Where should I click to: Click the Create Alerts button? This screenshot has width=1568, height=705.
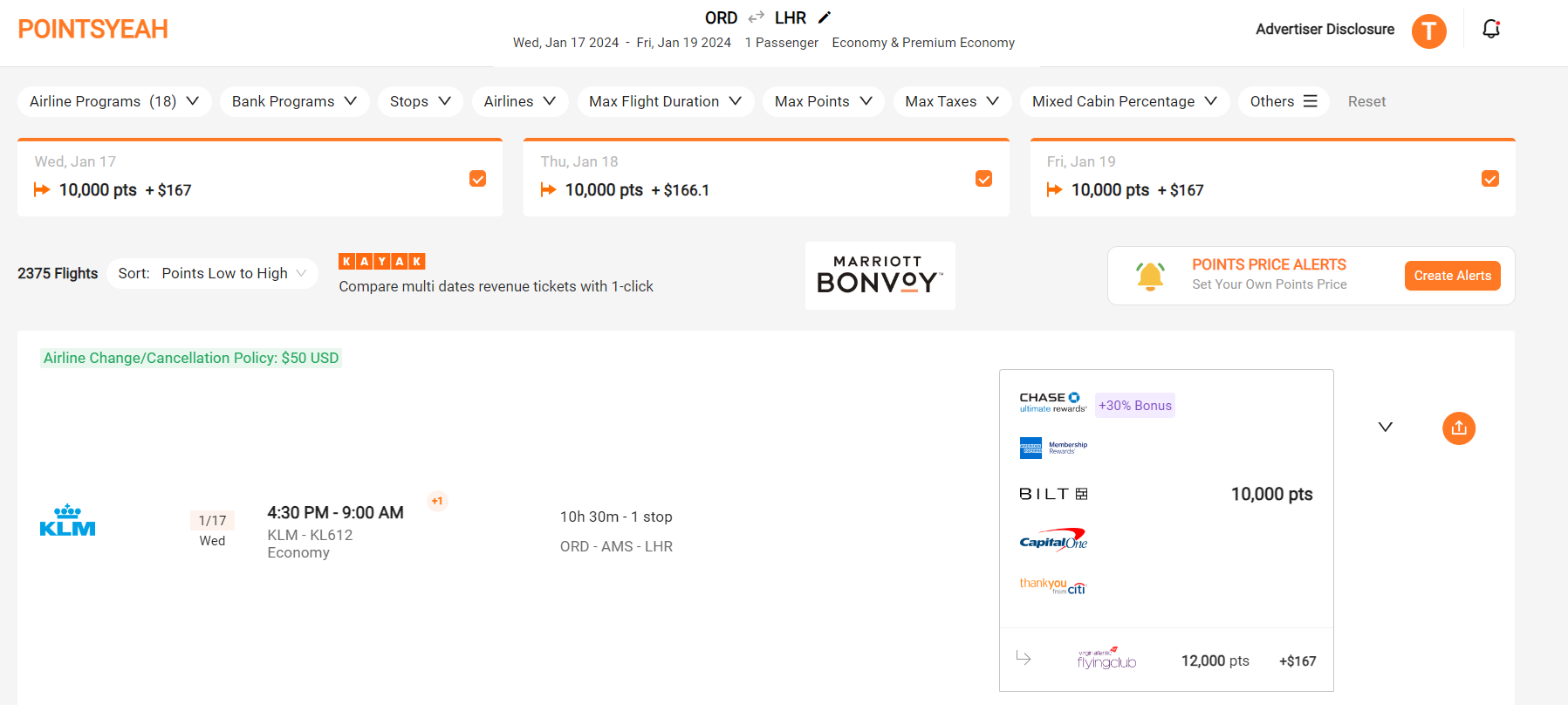[1452, 276]
